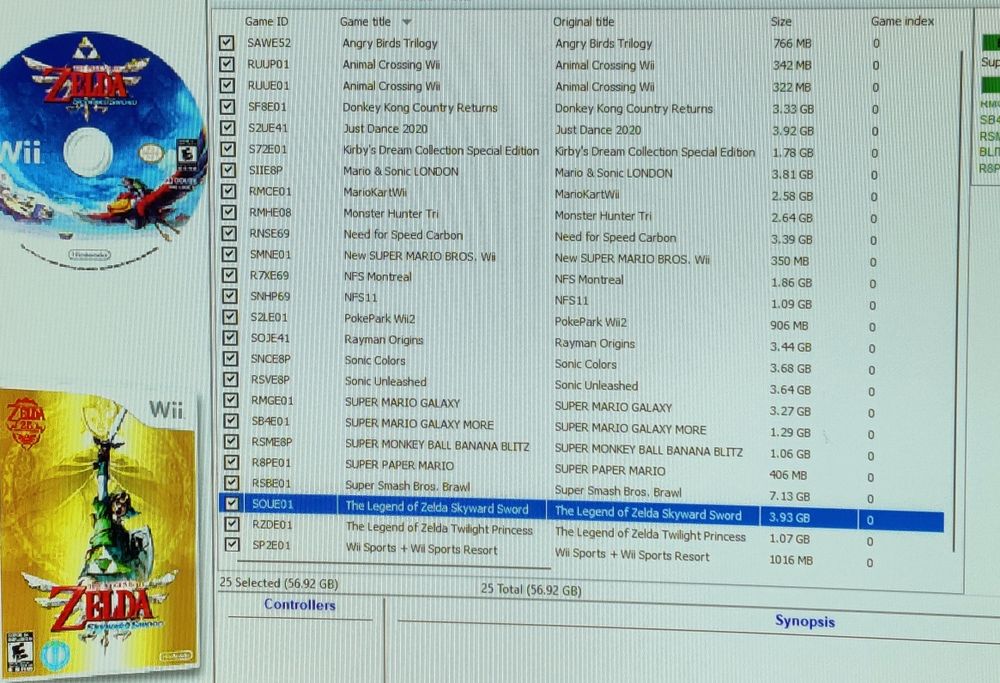The image size is (1000, 683).
Task: Select the Sonic Unleashed game title
Action: 385,381
